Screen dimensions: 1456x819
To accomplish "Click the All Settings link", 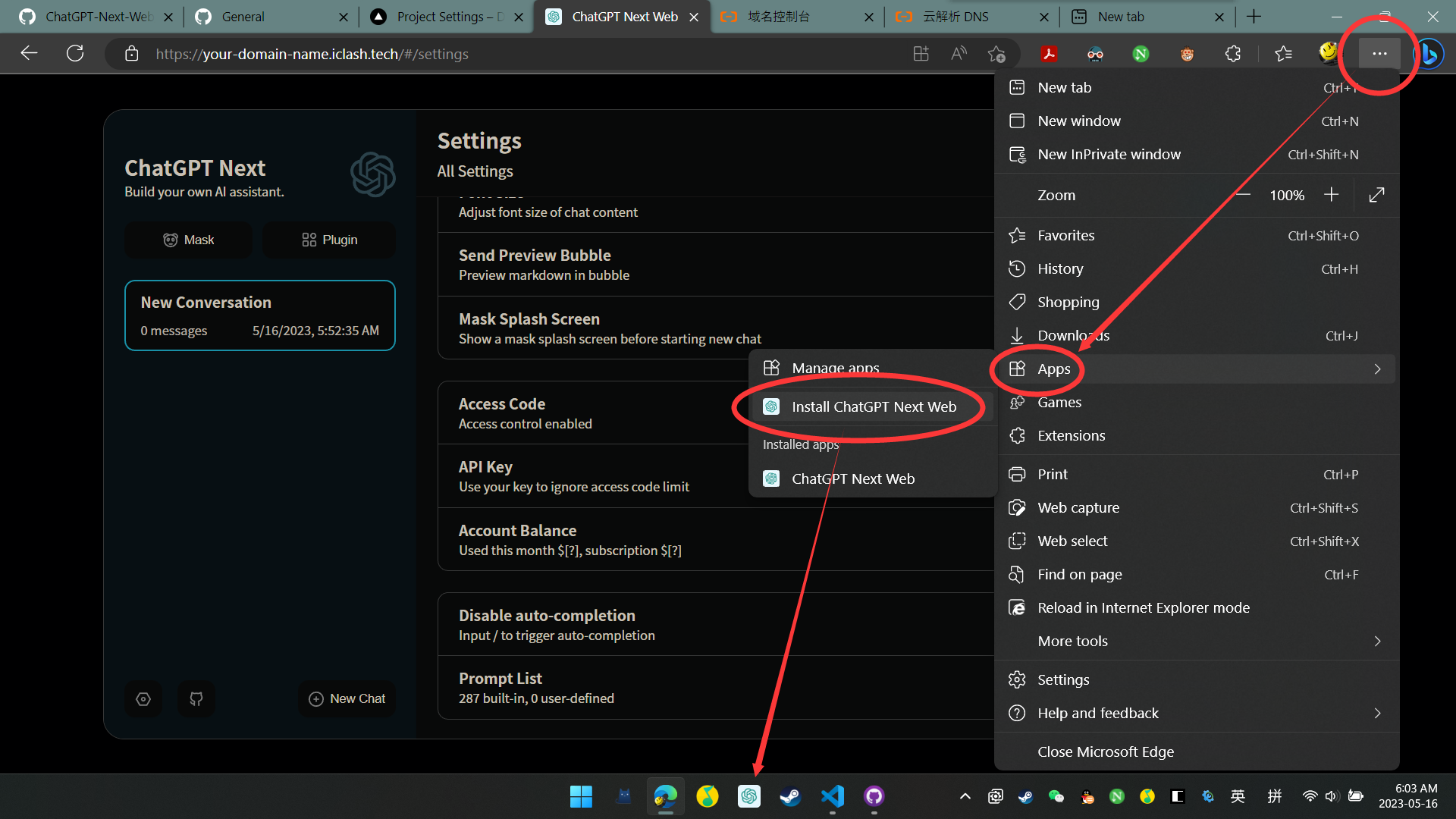I will pyautogui.click(x=475, y=171).
